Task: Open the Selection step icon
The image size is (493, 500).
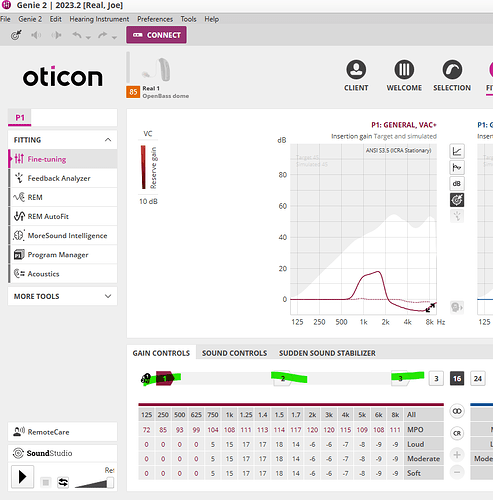Action: point(452,70)
